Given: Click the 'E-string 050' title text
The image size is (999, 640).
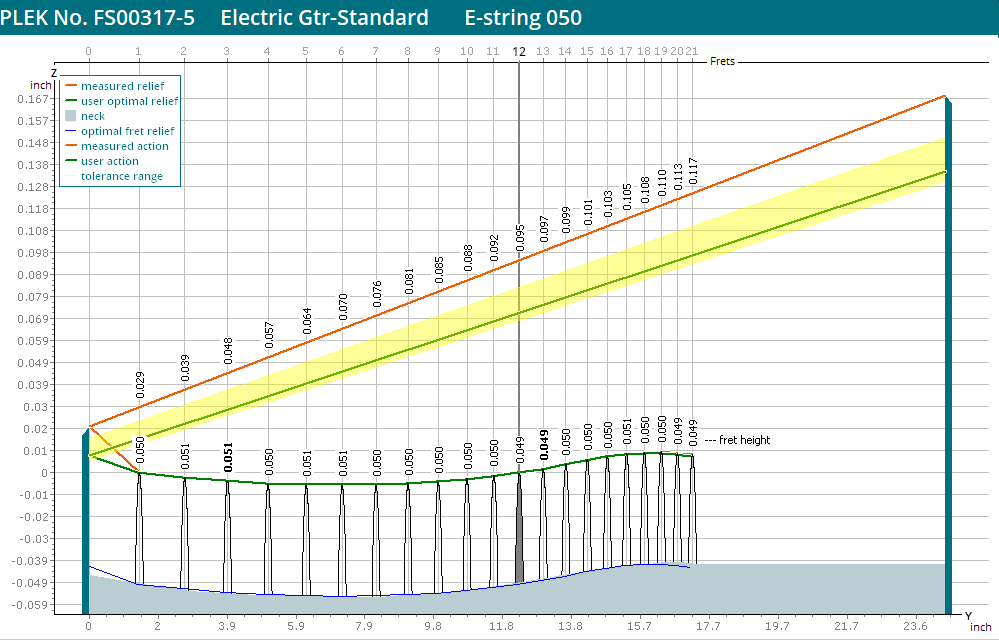Looking at the screenshot, I should [523, 18].
